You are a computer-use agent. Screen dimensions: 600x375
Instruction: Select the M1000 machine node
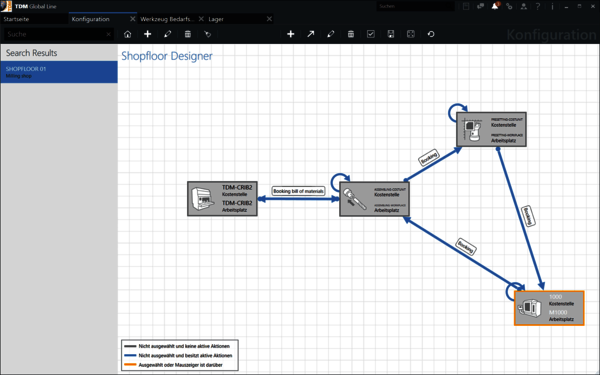tap(549, 308)
